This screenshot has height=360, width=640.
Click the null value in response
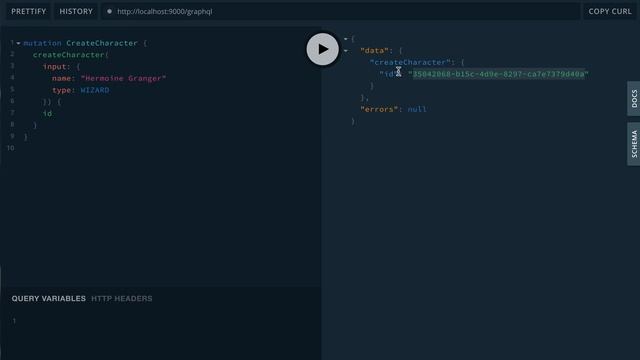[417, 109]
